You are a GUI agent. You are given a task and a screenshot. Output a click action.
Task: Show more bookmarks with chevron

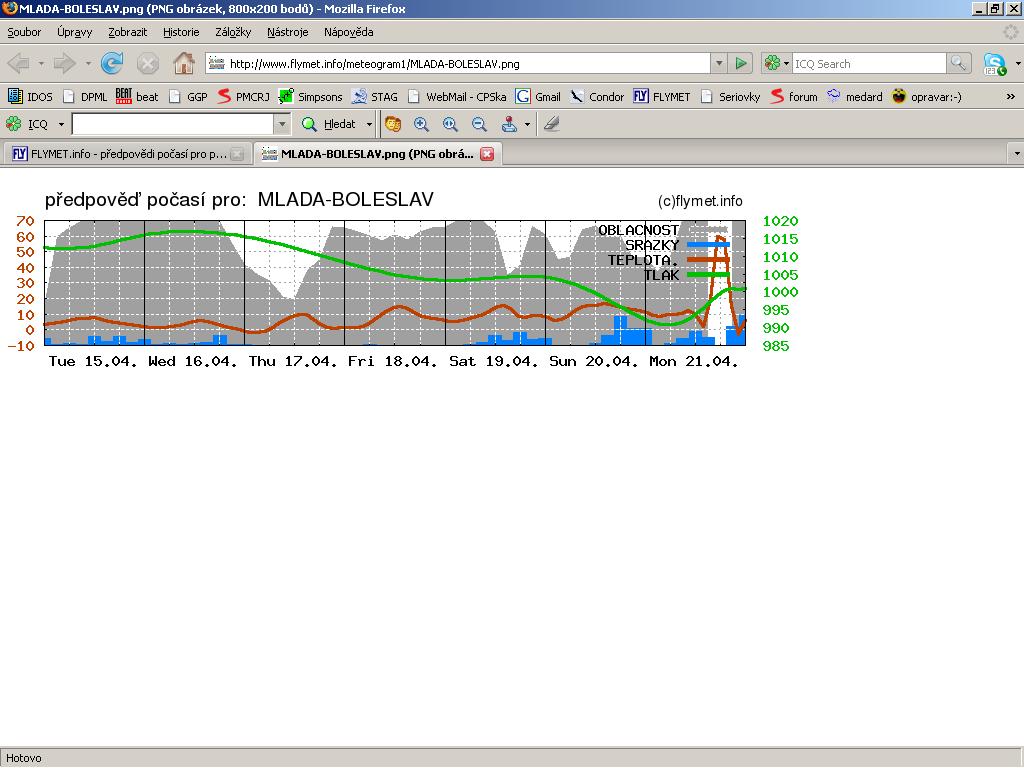tap(1010, 97)
